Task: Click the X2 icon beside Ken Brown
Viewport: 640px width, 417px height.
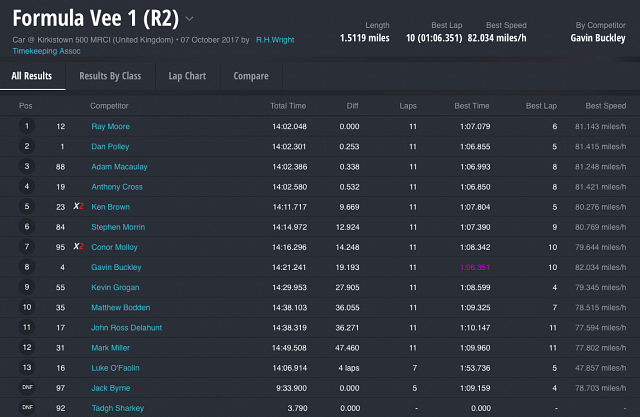Action: coord(79,206)
